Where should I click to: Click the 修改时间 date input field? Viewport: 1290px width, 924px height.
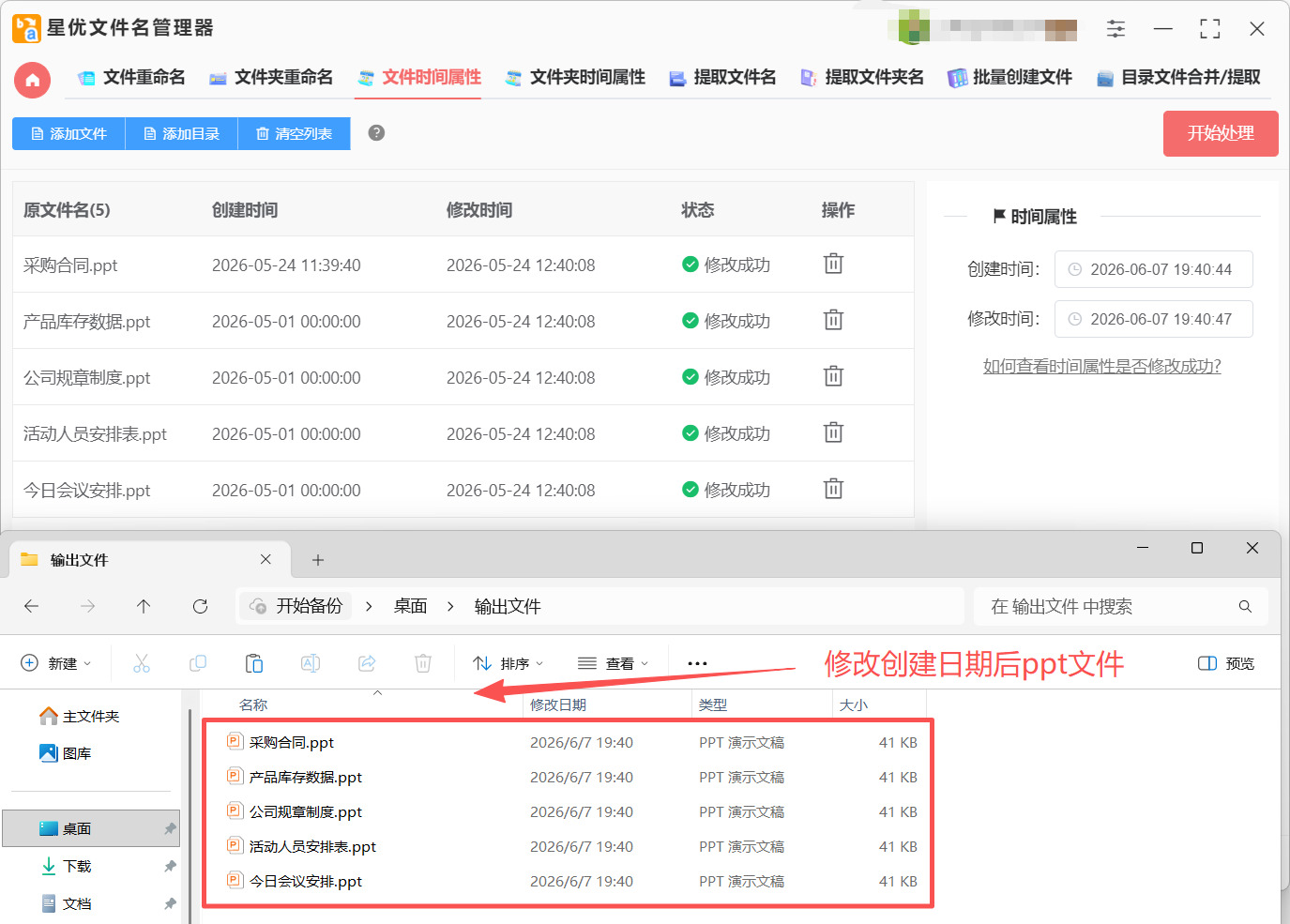(x=1153, y=319)
